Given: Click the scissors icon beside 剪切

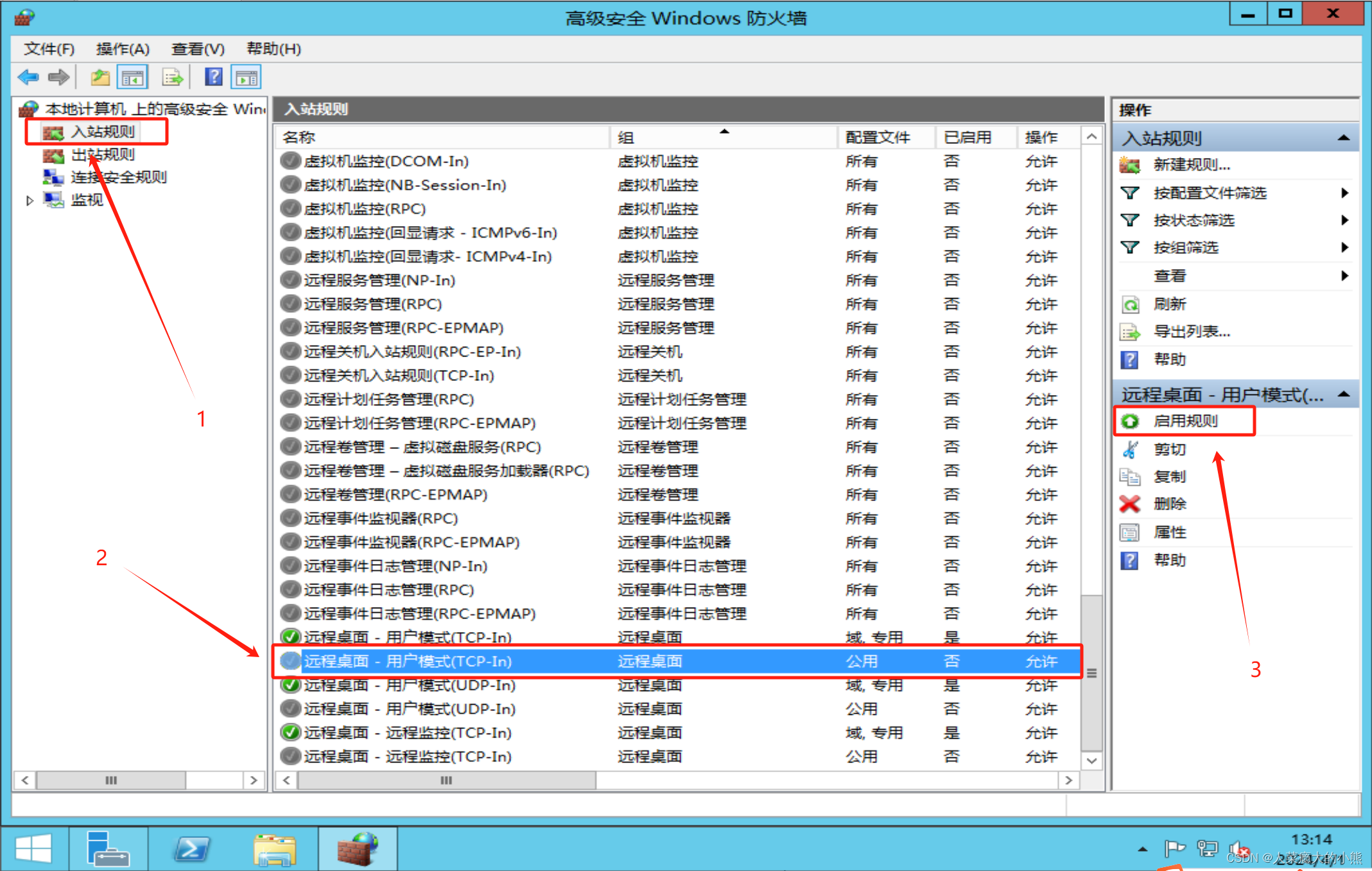Looking at the screenshot, I should (1130, 450).
